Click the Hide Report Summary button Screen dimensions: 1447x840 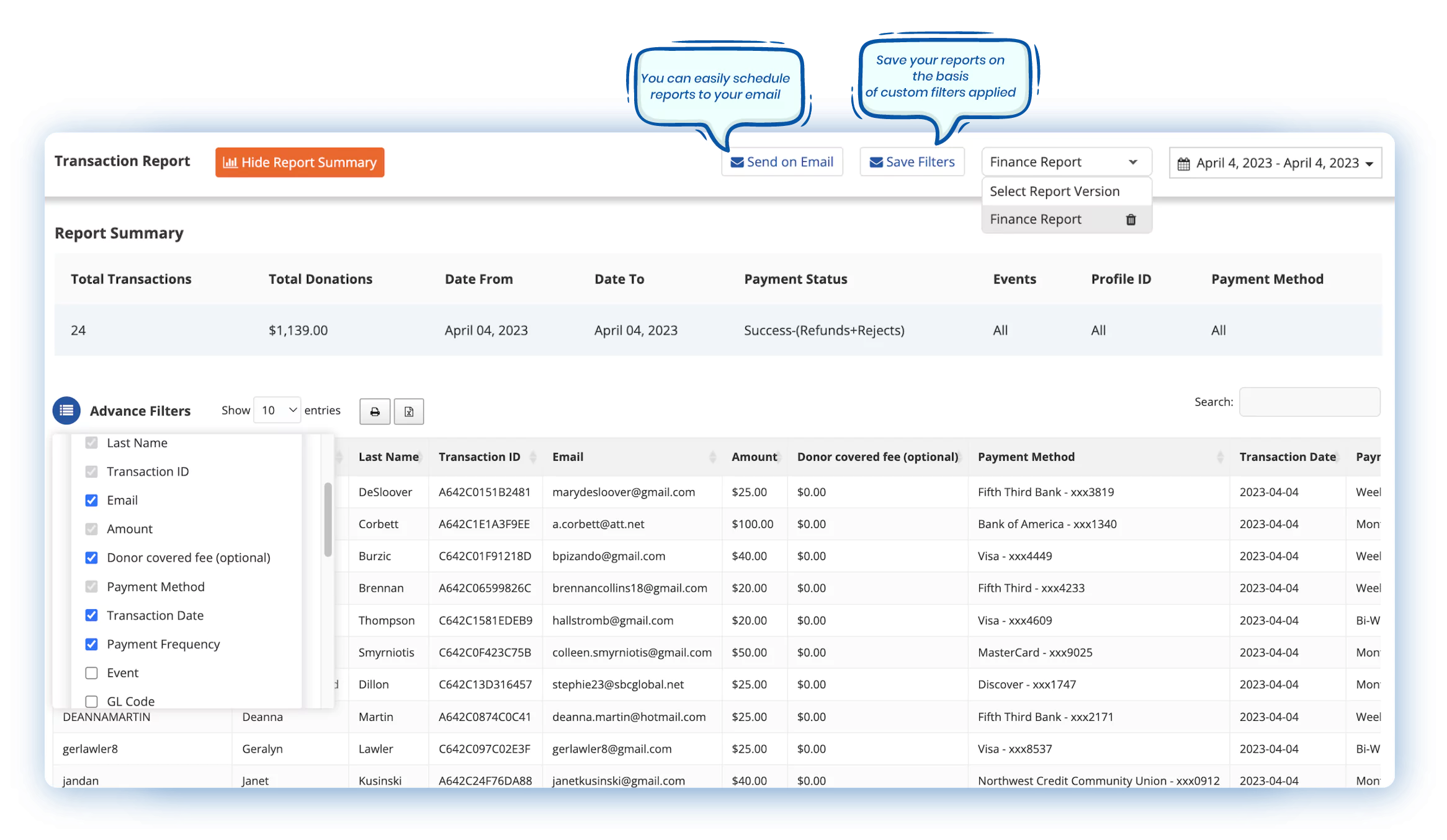point(300,162)
